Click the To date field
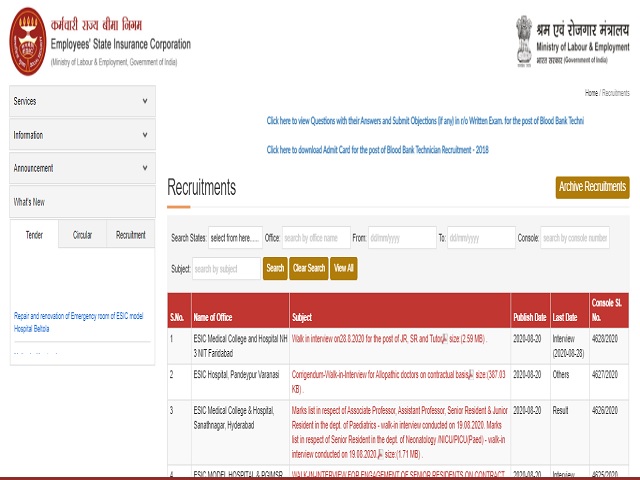This screenshot has height=480, width=640. pos(481,238)
